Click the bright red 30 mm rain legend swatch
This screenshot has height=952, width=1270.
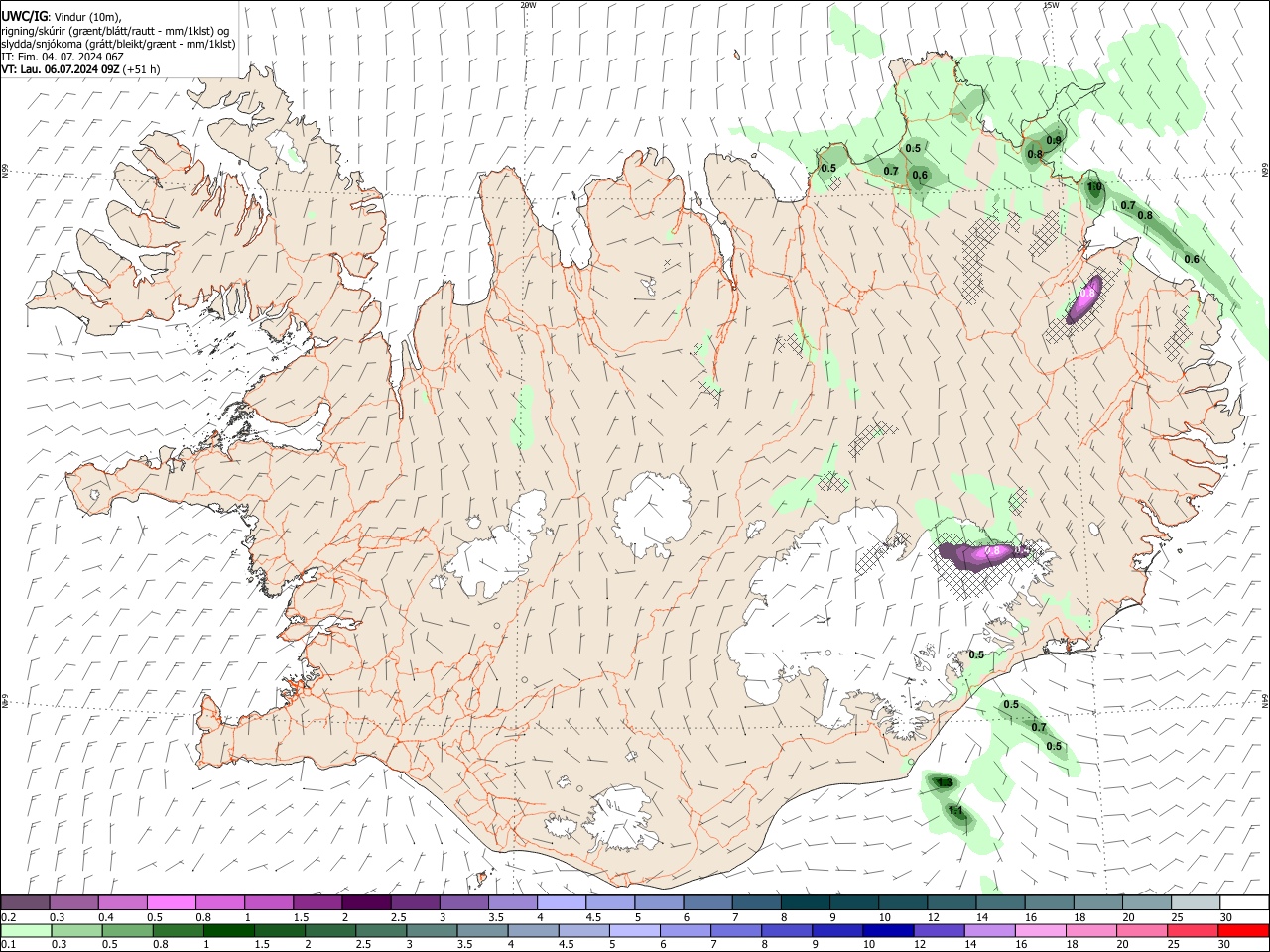pos(1244,930)
